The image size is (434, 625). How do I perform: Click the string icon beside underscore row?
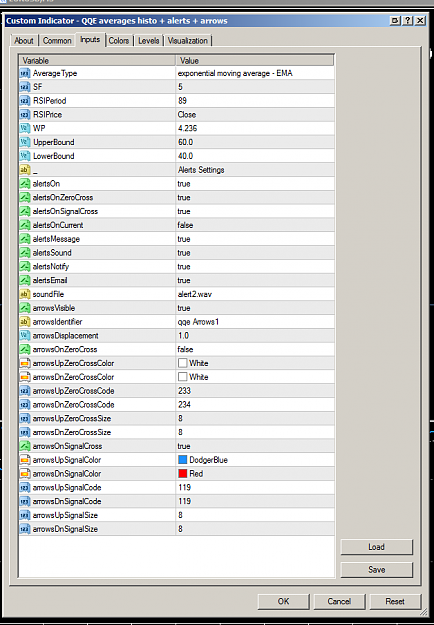tap(25, 170)
